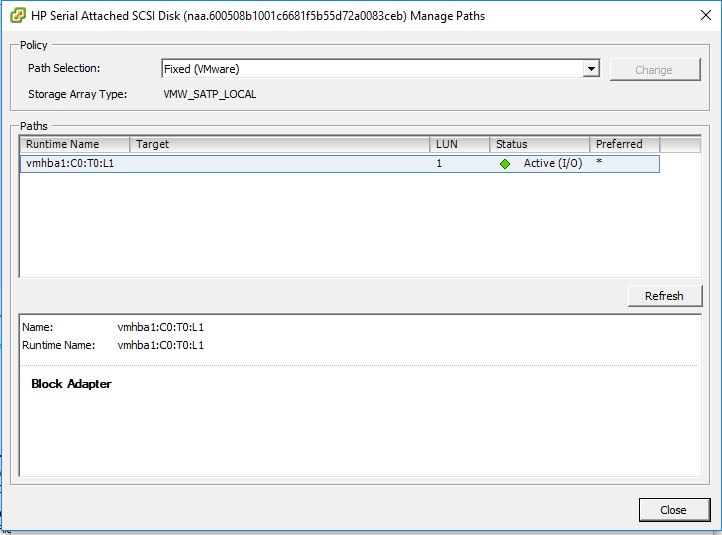The width and height of the screenshot is (722, 535).
Task: Click the Path Selection label
Action: (64, 68)
